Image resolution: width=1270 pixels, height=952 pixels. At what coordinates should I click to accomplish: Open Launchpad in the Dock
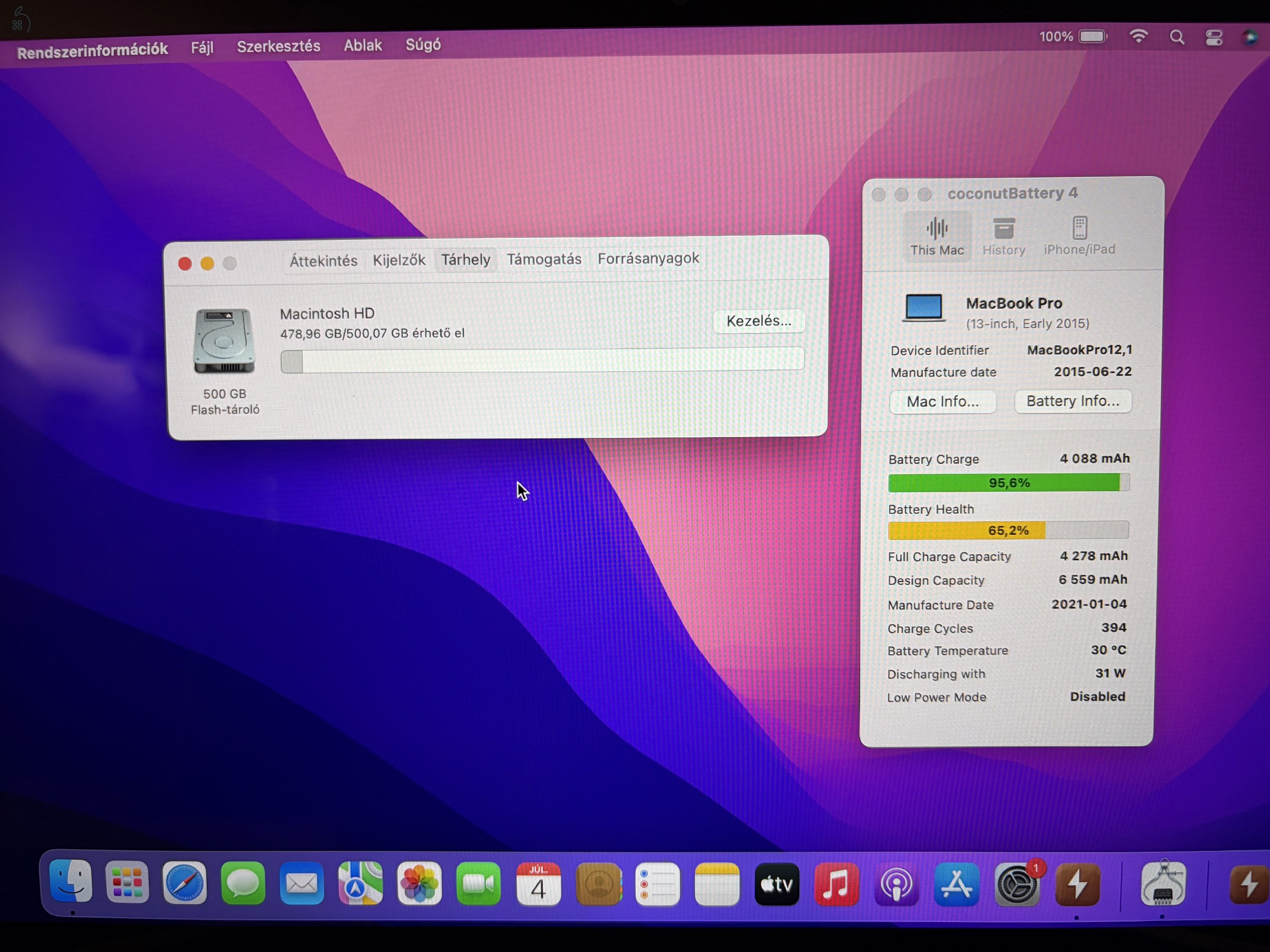(x=127, y=883)
